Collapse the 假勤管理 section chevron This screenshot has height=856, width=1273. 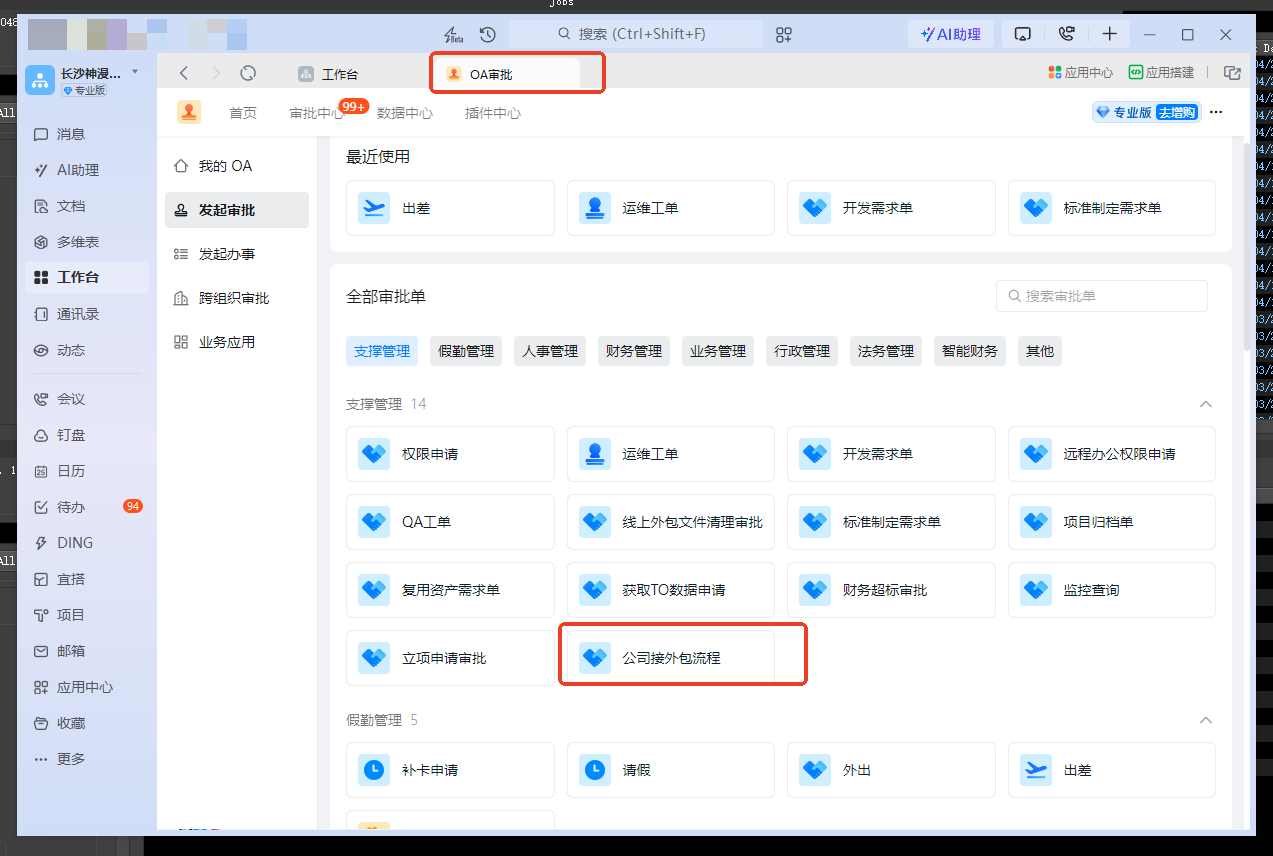point(1206,720)
